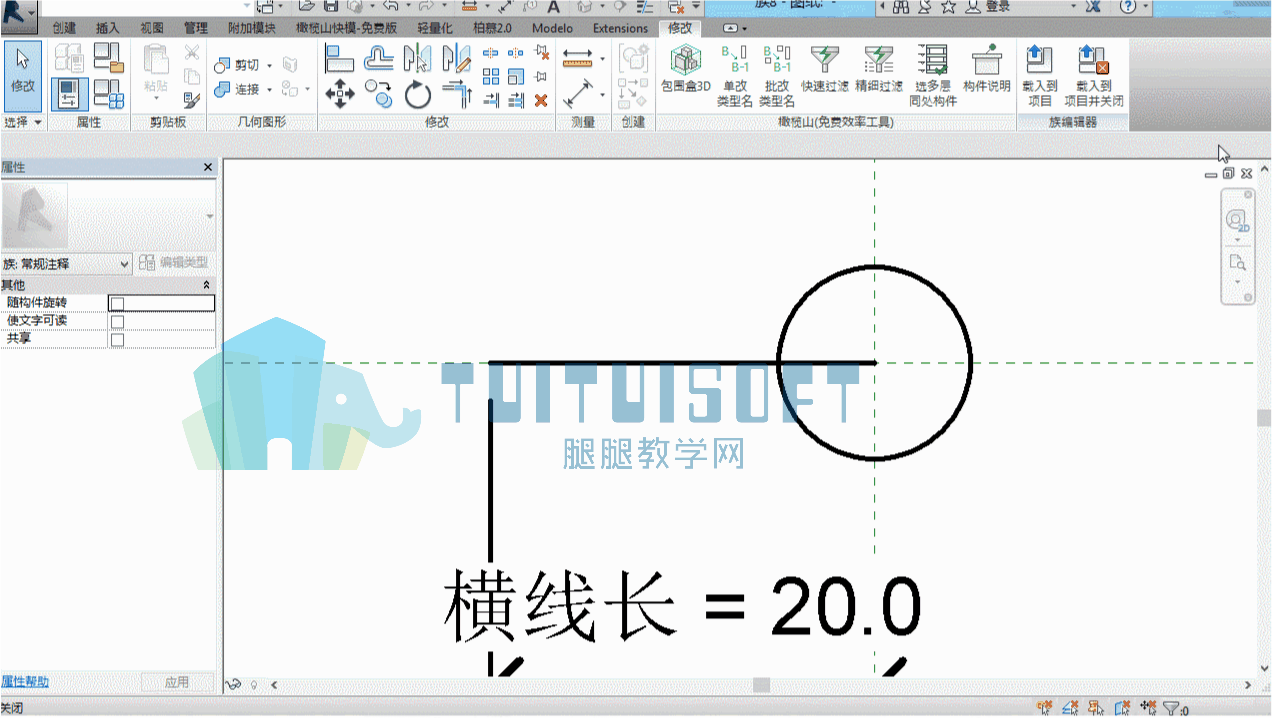Select the Array tool
1272x718 pixels.
coord(491,76)
